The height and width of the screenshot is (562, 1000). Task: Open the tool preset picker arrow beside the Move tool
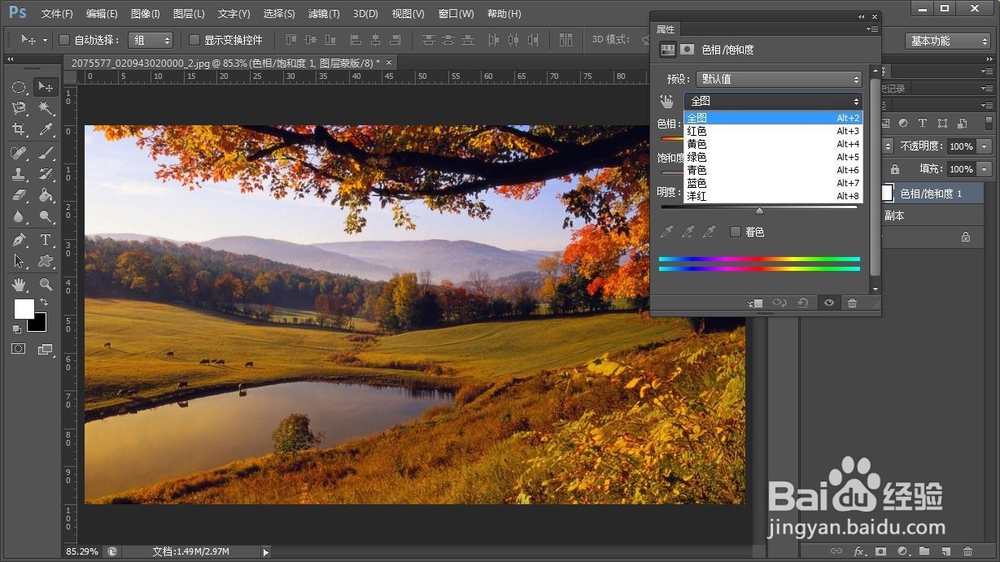pyautogui.click(x=45, y=40)
